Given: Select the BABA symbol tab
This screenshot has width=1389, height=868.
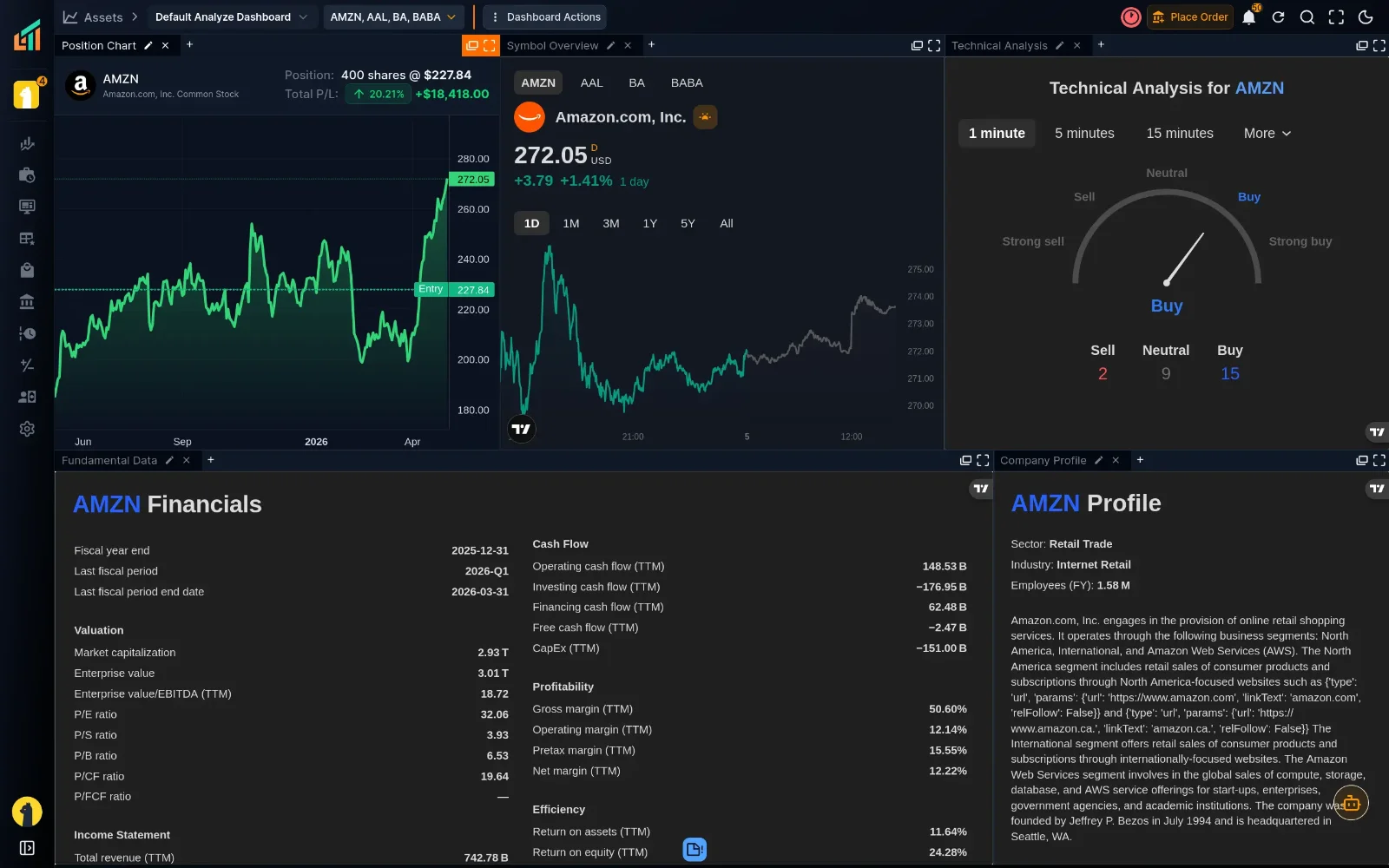Looking at the screenshot, I should coord(687,82).
